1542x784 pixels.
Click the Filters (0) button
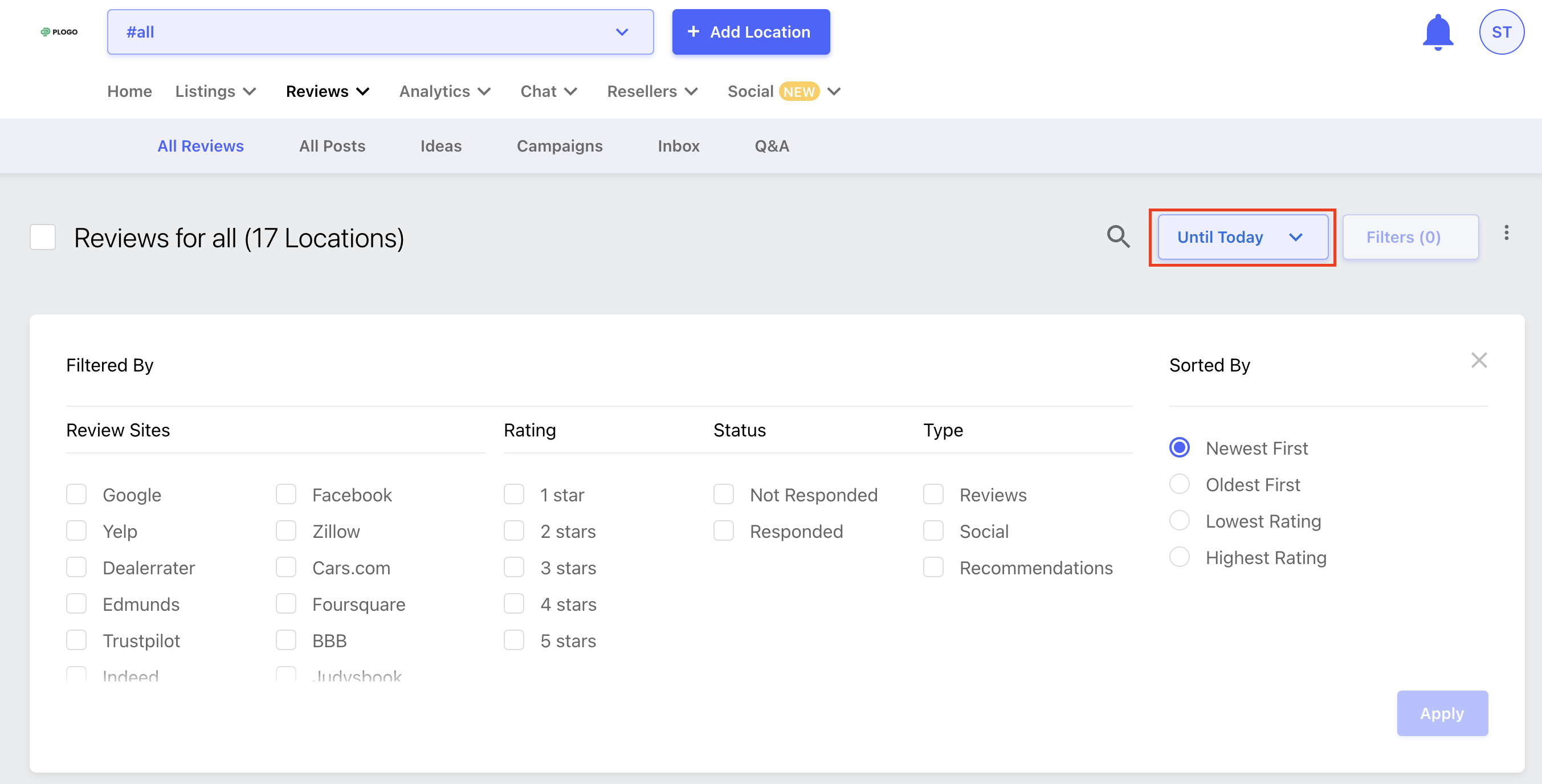pyautogui.click(x=1410, y=237)
